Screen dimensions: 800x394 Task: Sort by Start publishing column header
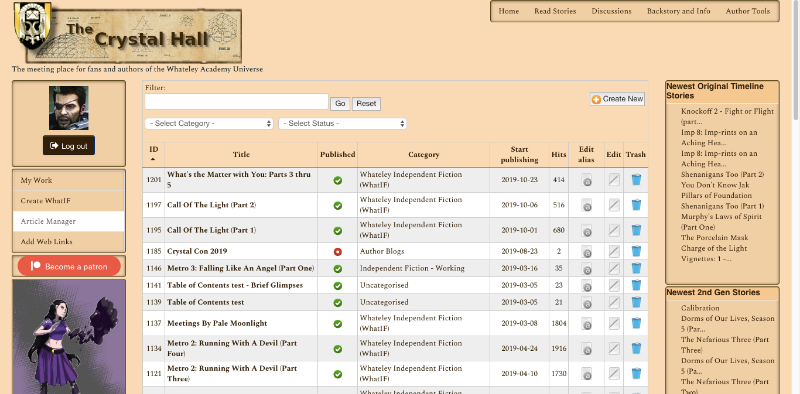coord(519,155)
